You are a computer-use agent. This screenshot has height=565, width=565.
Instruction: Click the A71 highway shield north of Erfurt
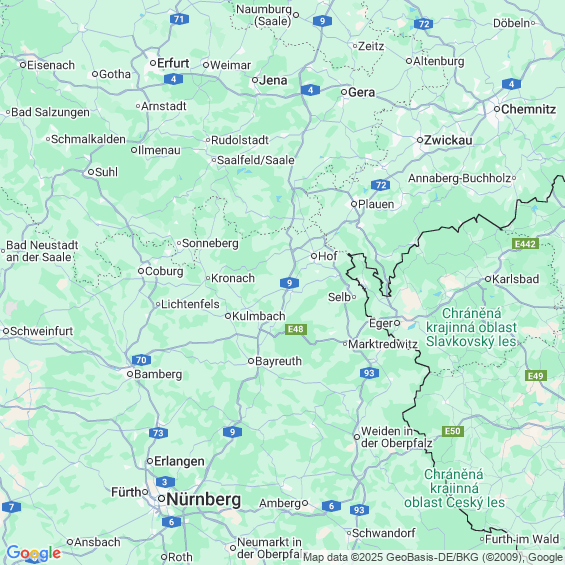[179, 19]
